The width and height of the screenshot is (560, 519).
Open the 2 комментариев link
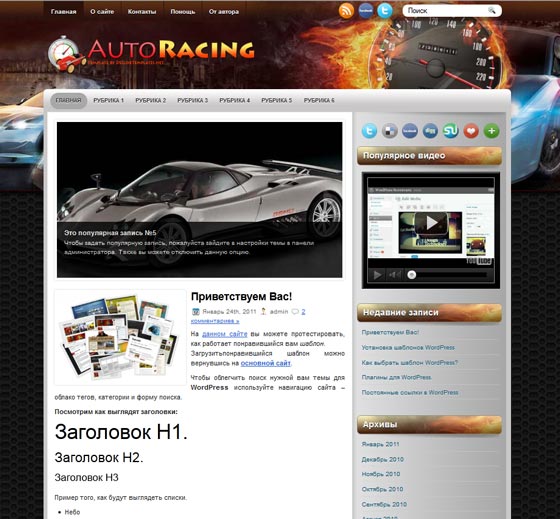(248, 316)
